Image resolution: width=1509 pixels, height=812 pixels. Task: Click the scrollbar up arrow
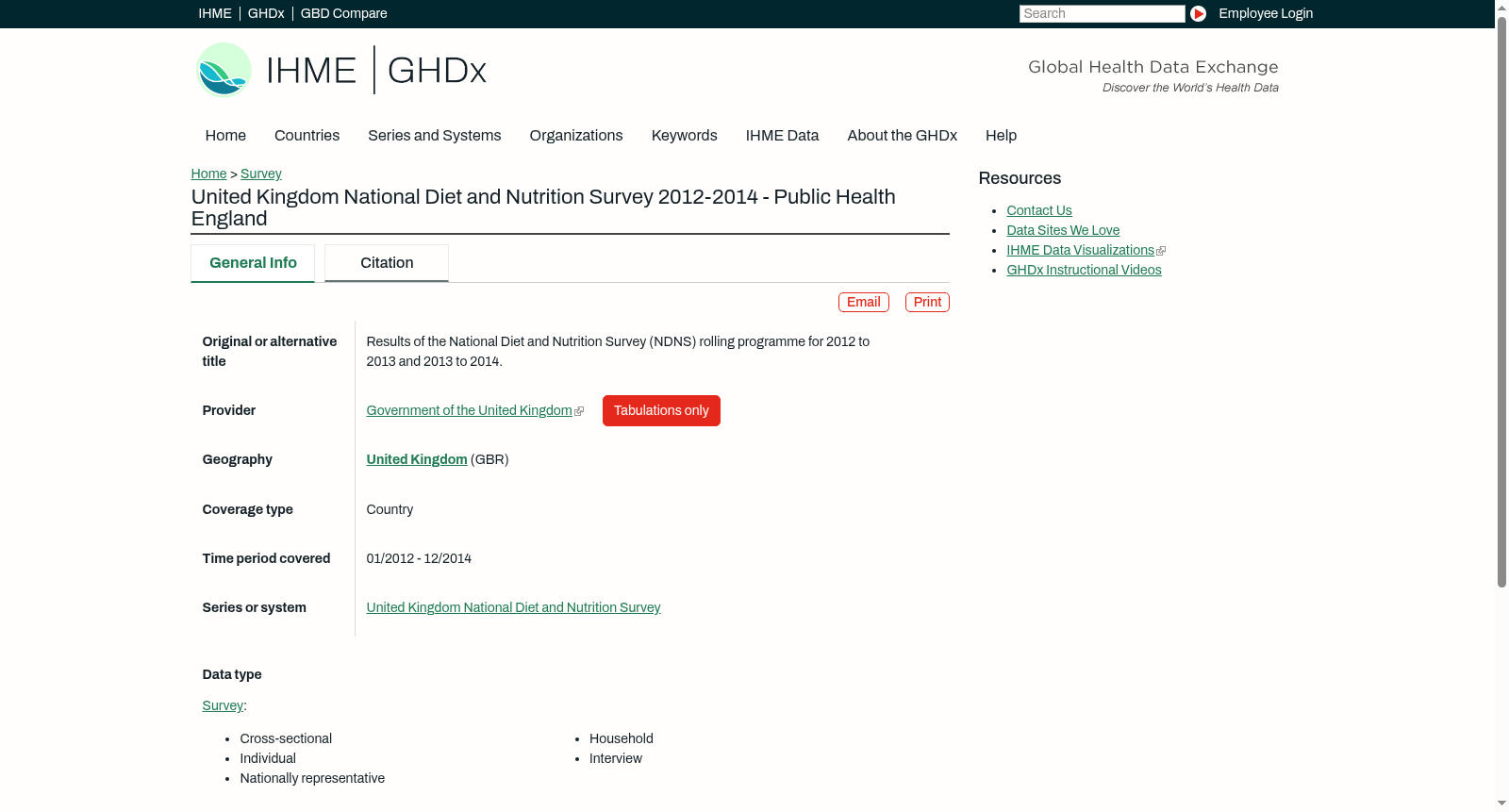point(1501,8)
